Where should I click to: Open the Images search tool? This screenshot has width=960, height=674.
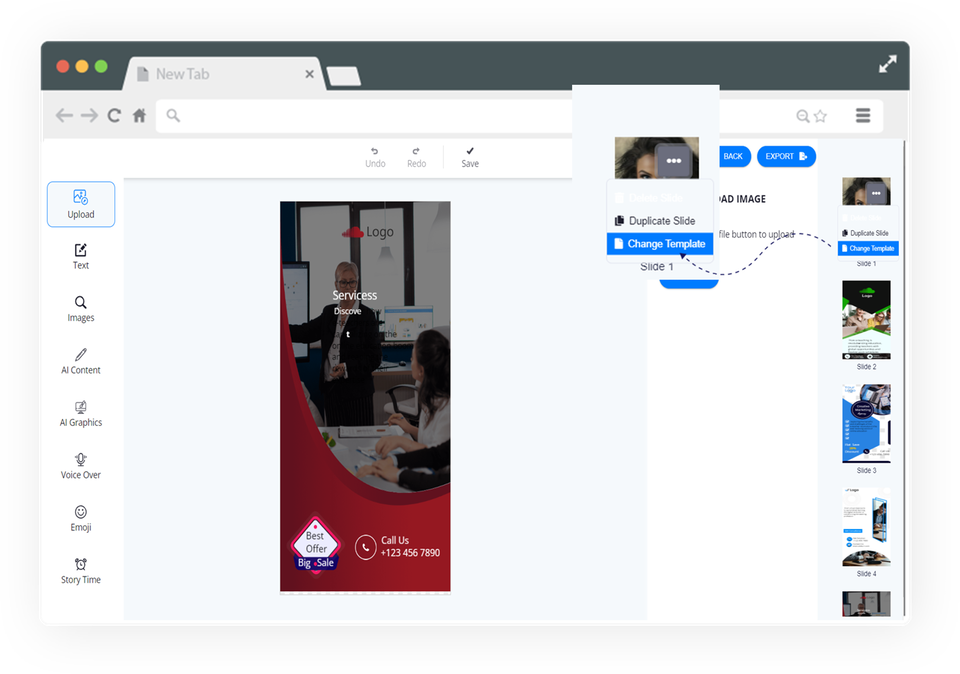(81, 309)
